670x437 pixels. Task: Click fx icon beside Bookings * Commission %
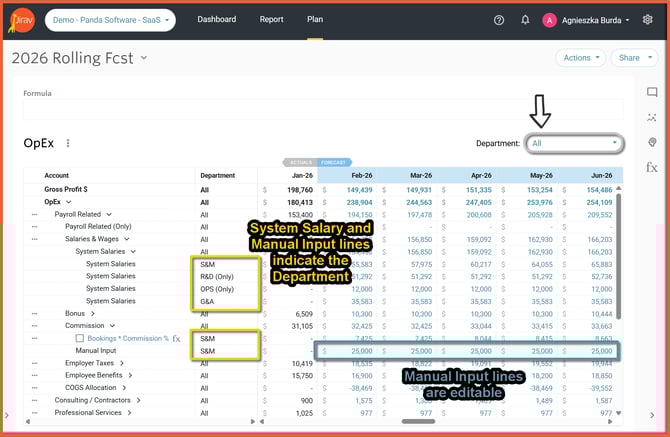[x=177, y=338]
